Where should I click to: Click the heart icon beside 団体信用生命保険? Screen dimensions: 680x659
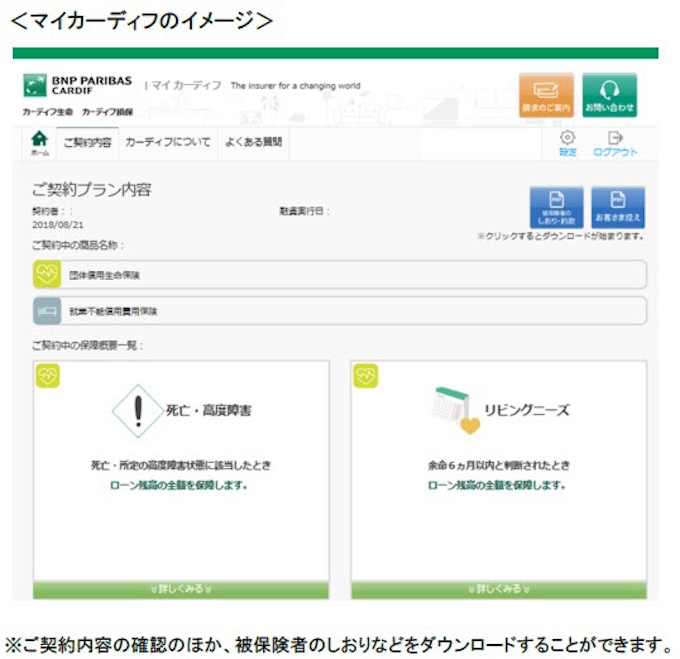[46, 274]
